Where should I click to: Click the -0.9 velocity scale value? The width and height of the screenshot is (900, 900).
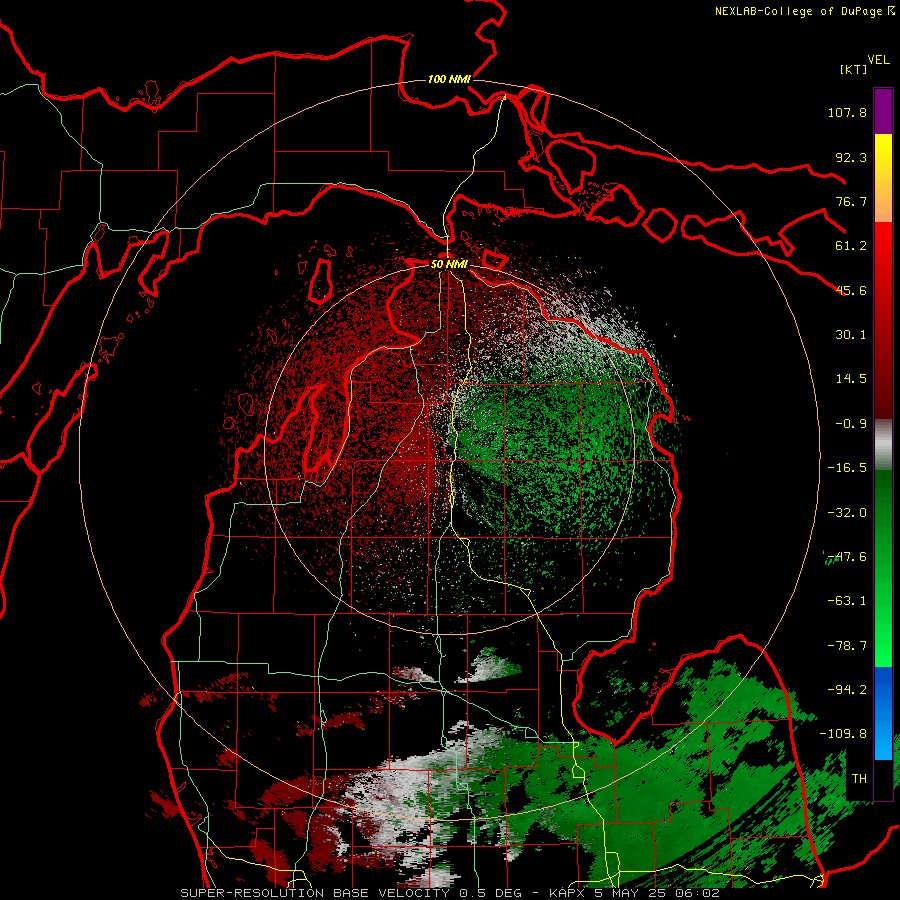pyautogui.click(x=851, y=424)
